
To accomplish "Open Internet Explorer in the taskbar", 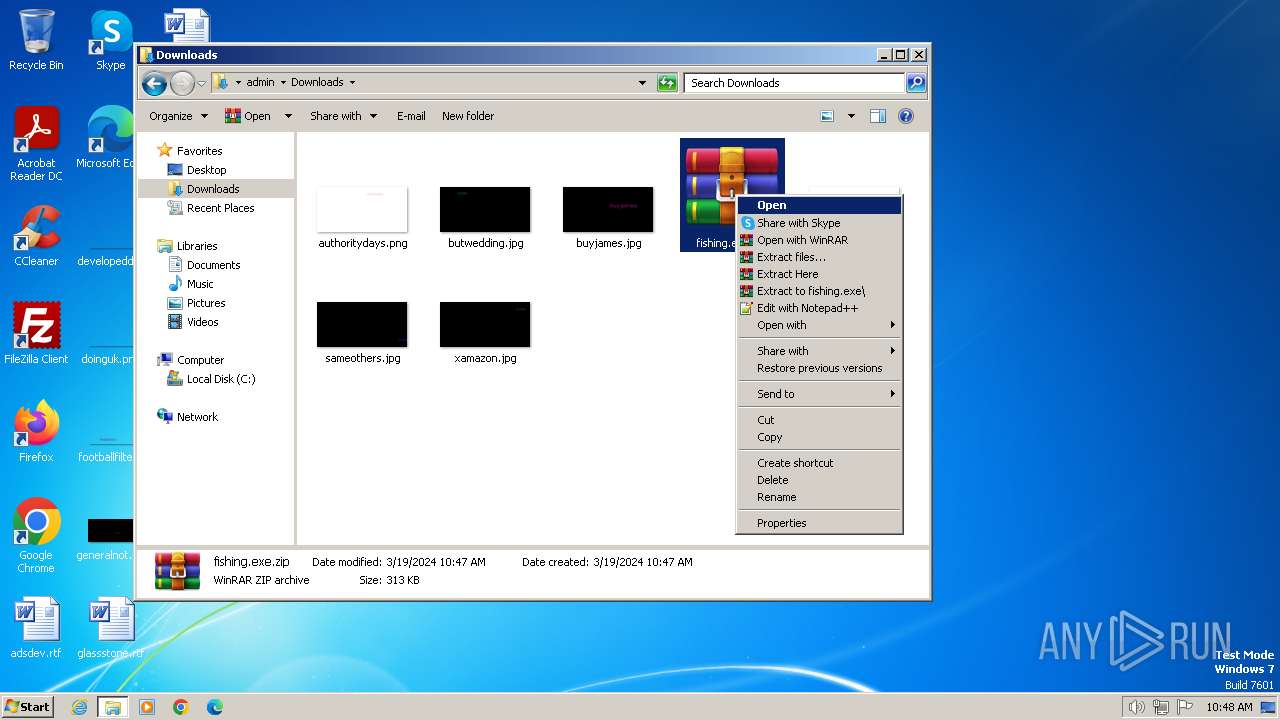I will pos(79,707).
